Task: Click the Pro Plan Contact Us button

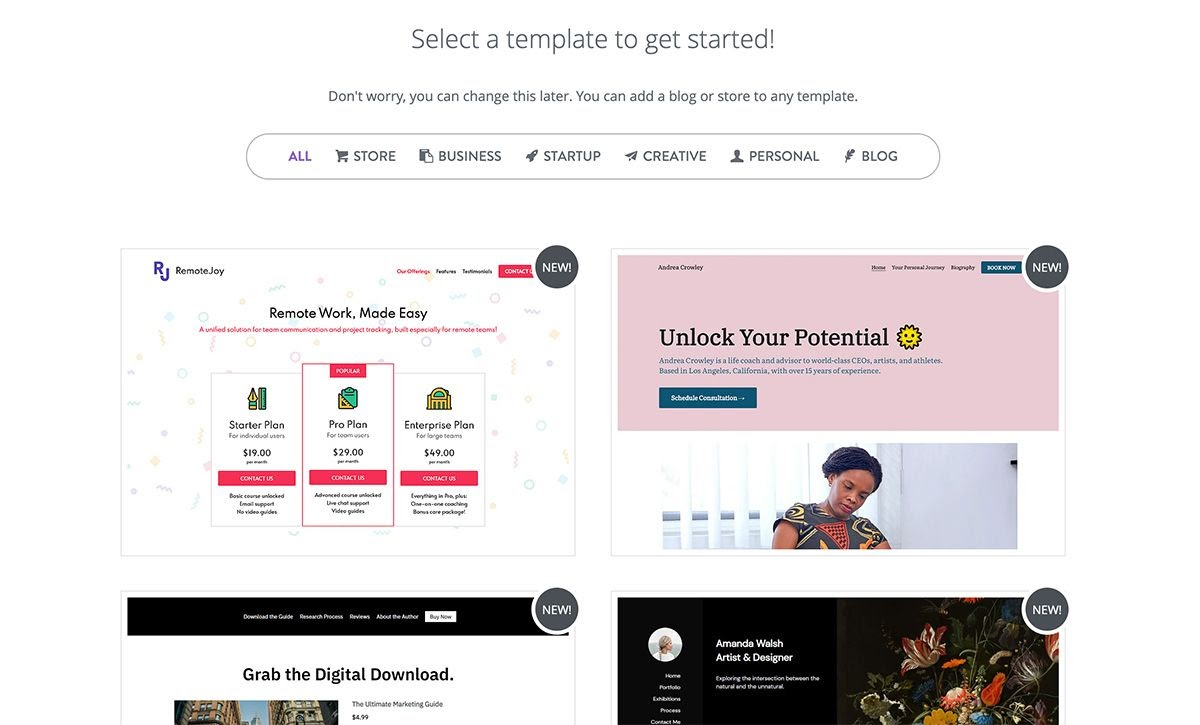Action: click(x=348, y=477)
